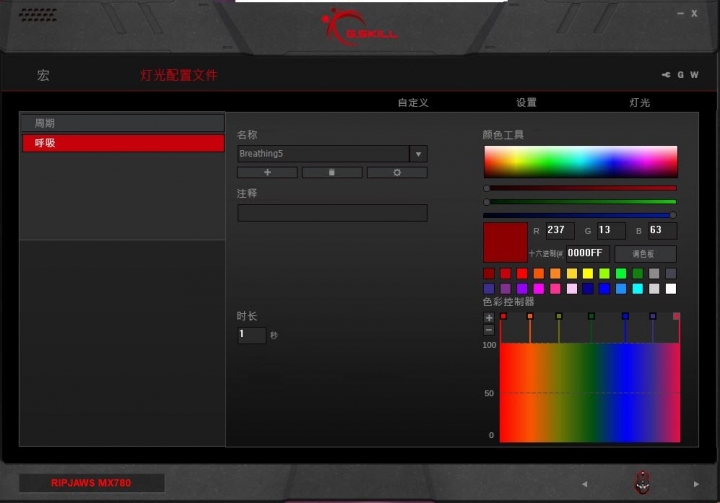The image size is (720, 503).
Task: Select the indigo gradient marker
Action: point(652,316)
